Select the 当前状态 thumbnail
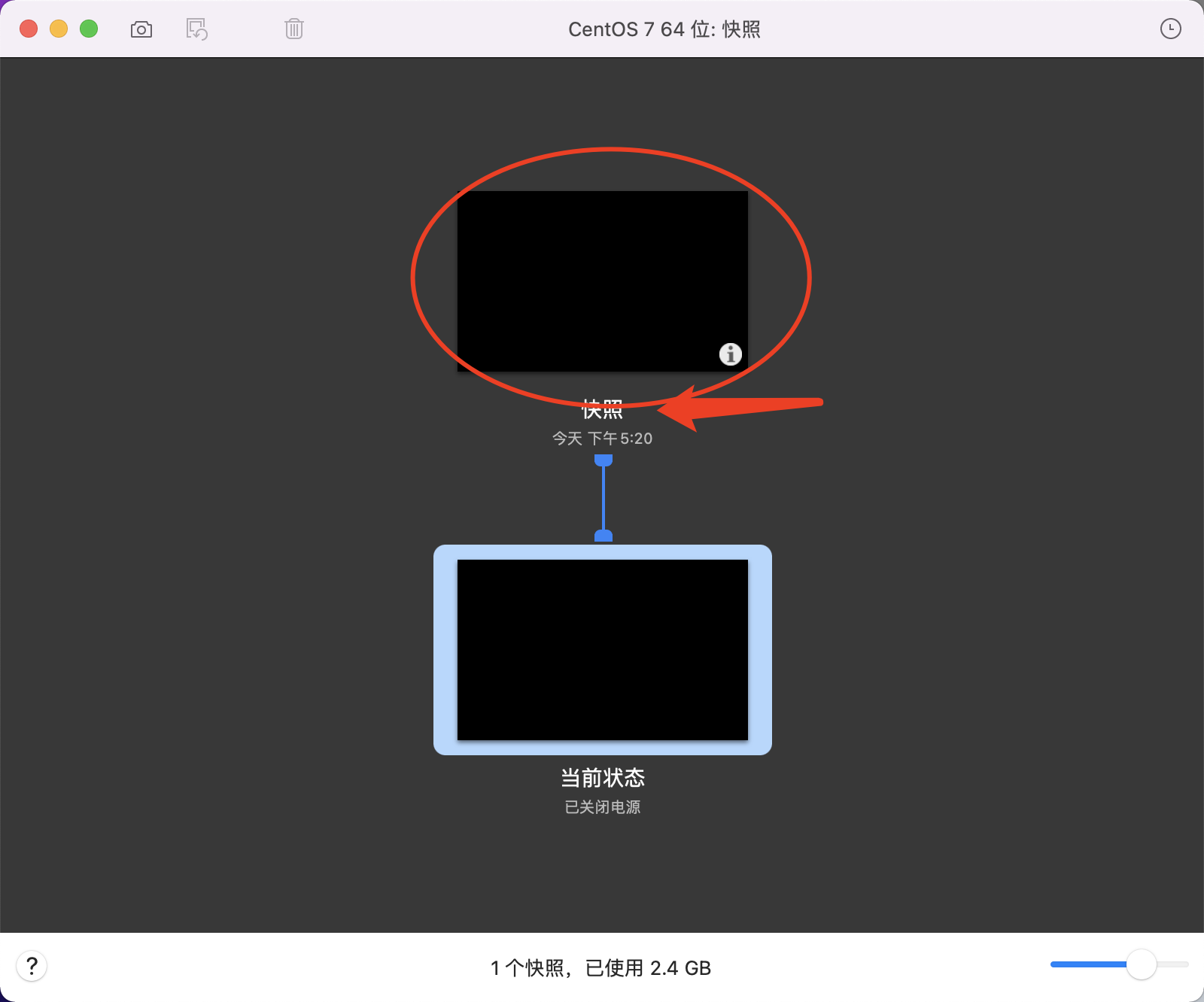Screen dimensions: 1204x1002 (x=603, y=650)
